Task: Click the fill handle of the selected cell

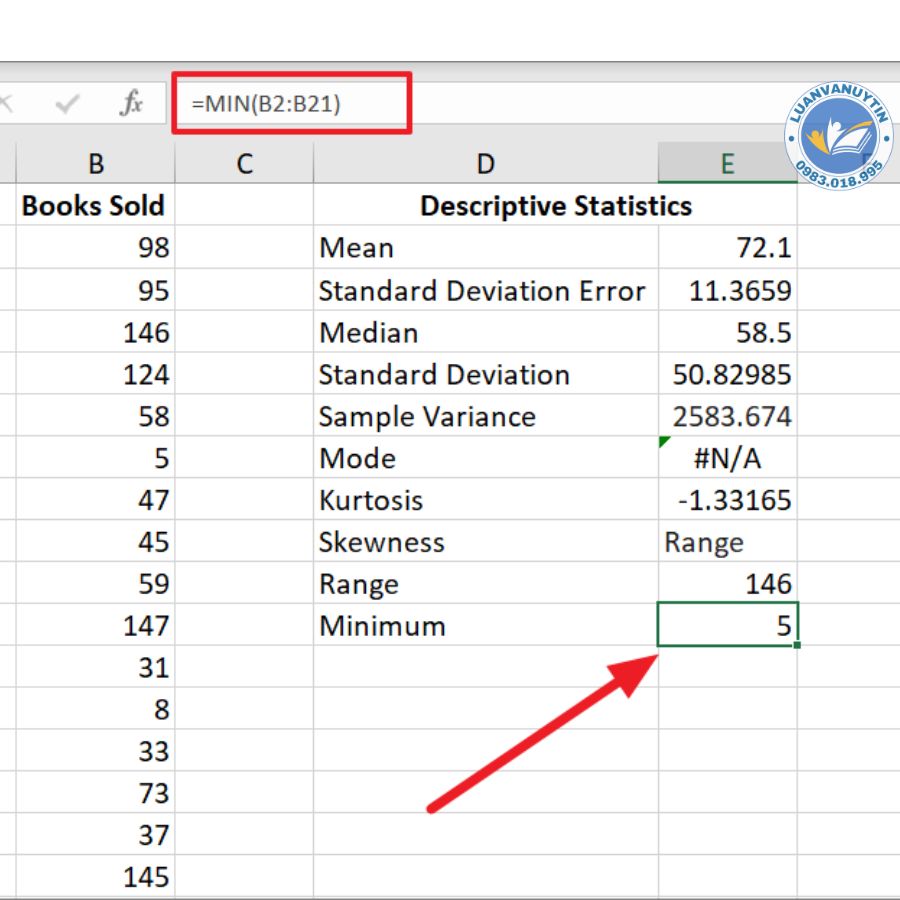Action: click(x=796, y=645)
